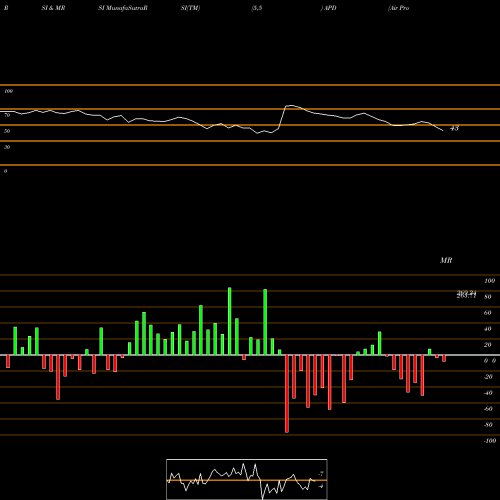Click the RSI line's peak near 70

tap(291, 105)
